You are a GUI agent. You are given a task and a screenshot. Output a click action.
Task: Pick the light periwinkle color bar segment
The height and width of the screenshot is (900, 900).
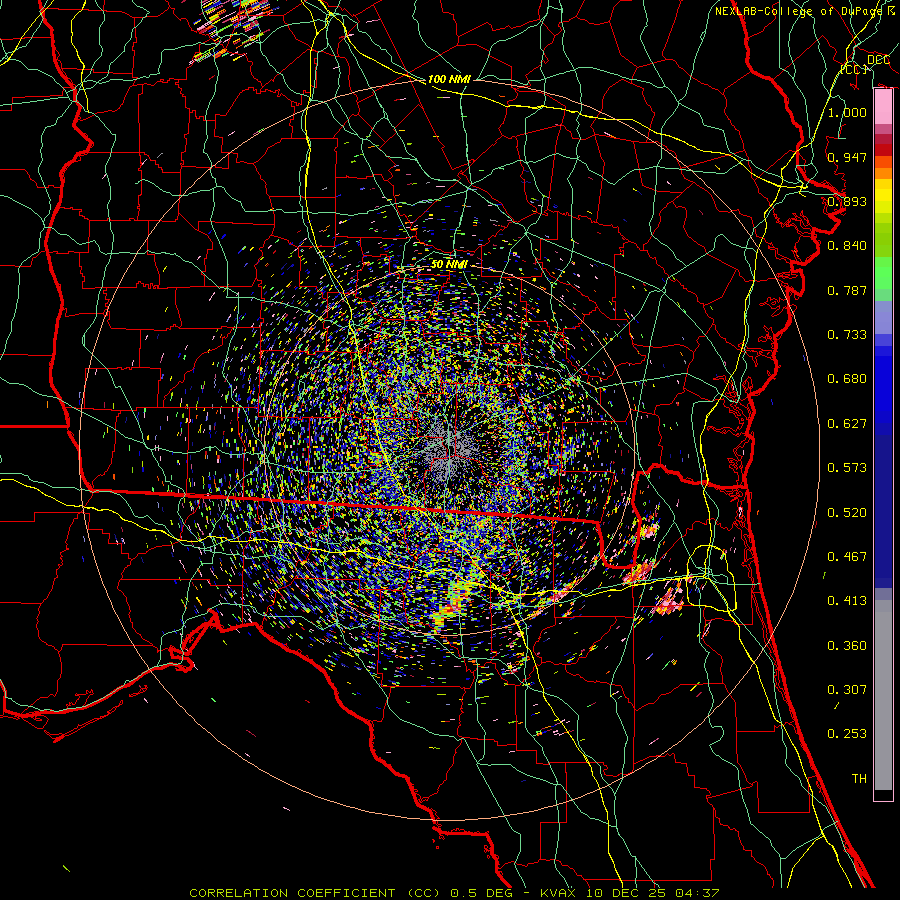pos(883,317)
